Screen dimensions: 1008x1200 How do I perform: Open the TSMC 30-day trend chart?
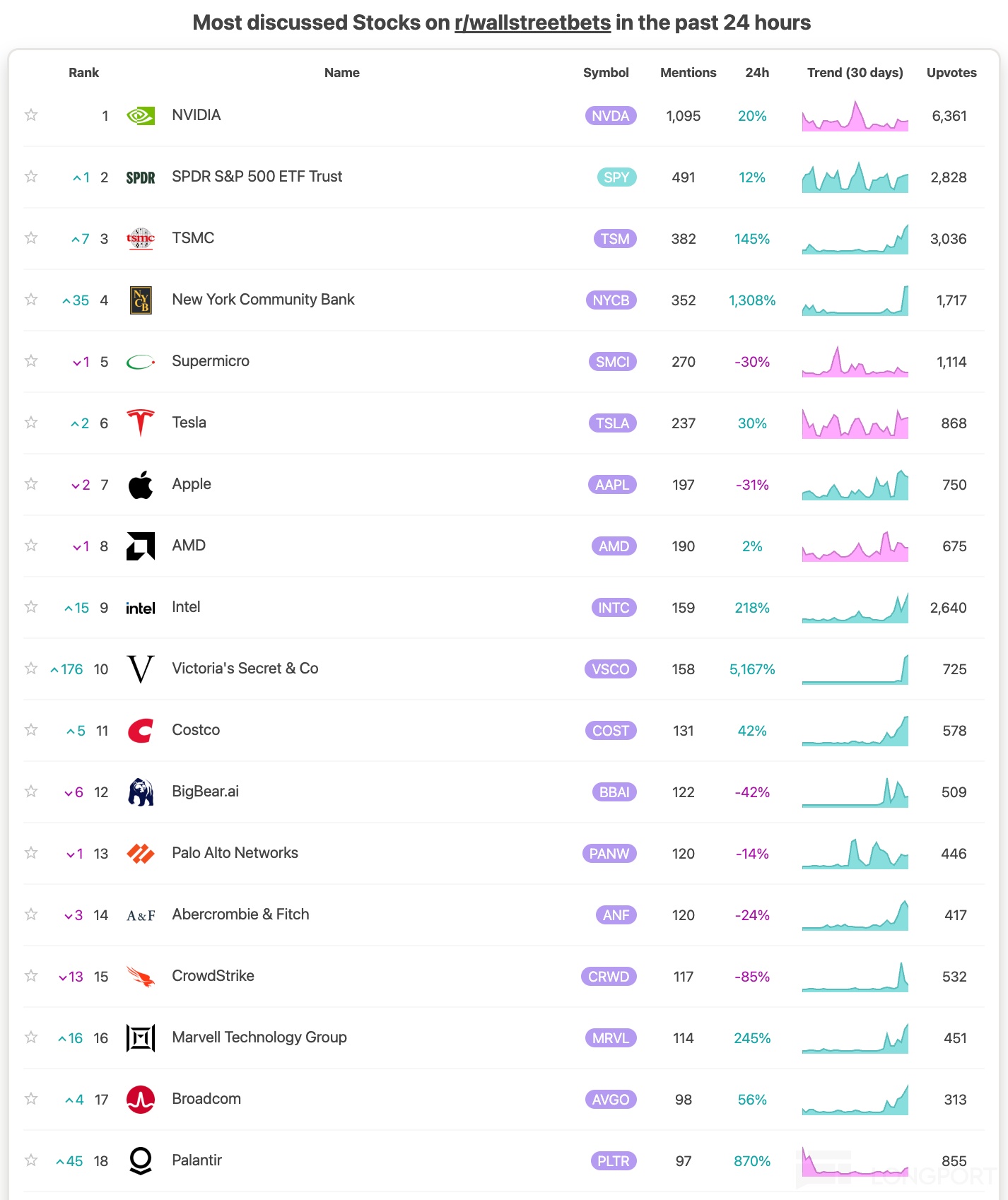click(x=855, y=239)
